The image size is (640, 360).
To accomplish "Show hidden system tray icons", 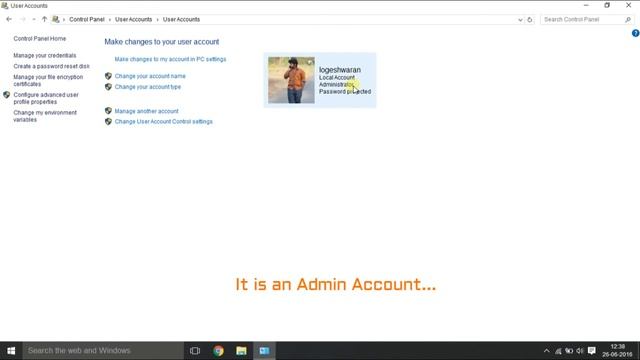I will click(x=547, y=351).
